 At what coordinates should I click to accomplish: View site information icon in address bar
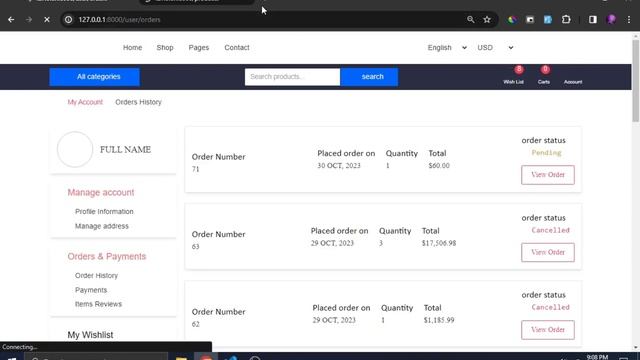click(x=69, y=20)
